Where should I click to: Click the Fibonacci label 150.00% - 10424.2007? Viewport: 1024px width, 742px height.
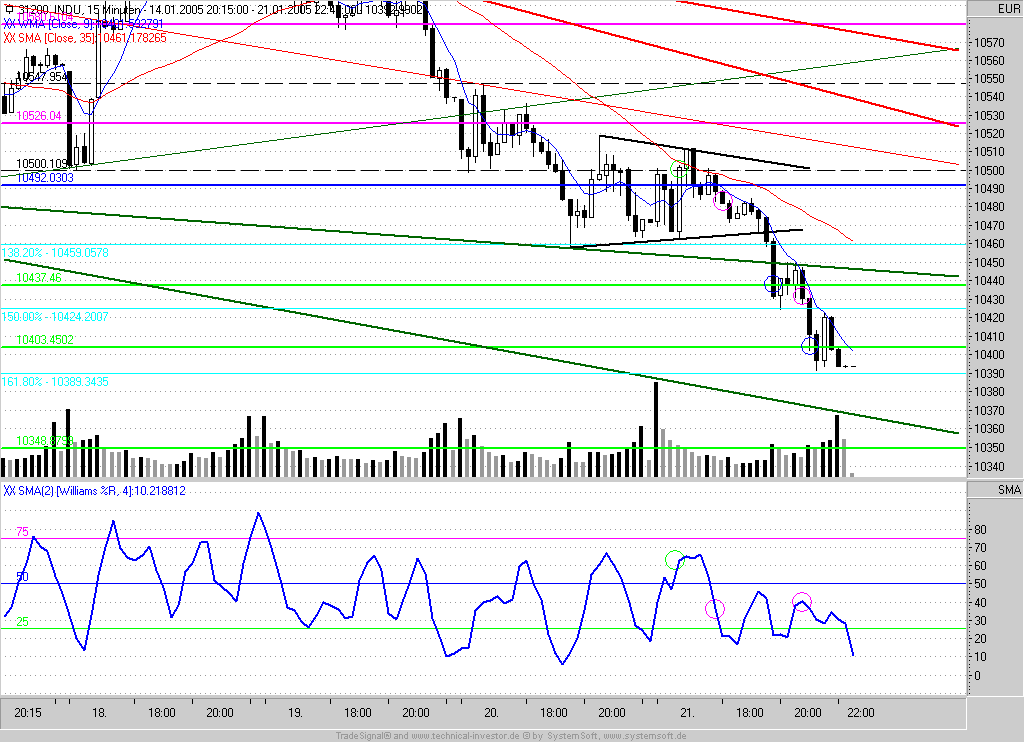coord(55,316)
